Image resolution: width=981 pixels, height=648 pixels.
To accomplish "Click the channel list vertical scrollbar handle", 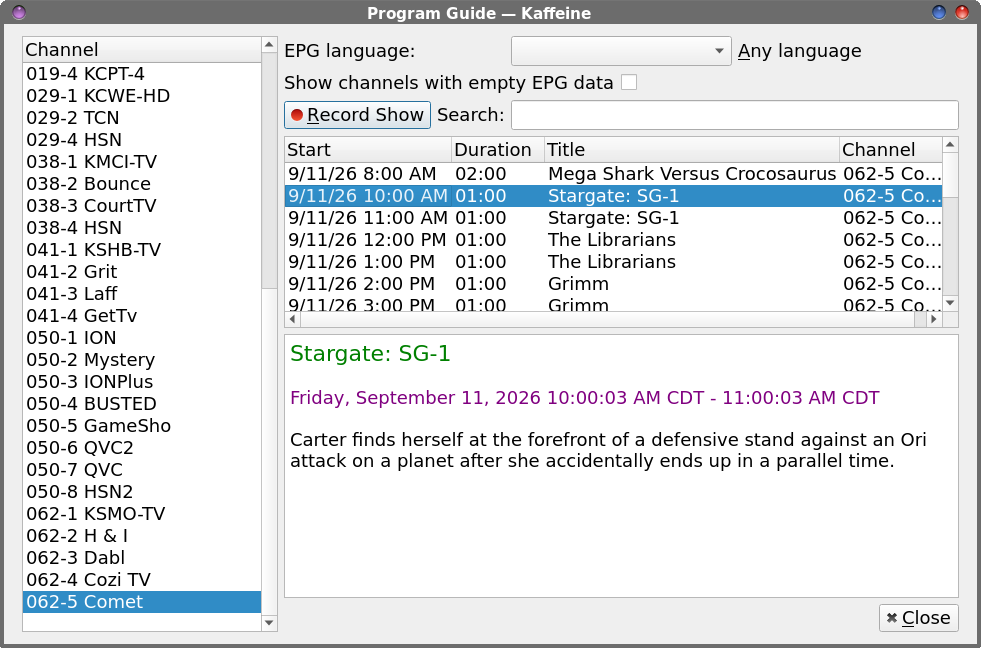I will (x=270, y=170).
